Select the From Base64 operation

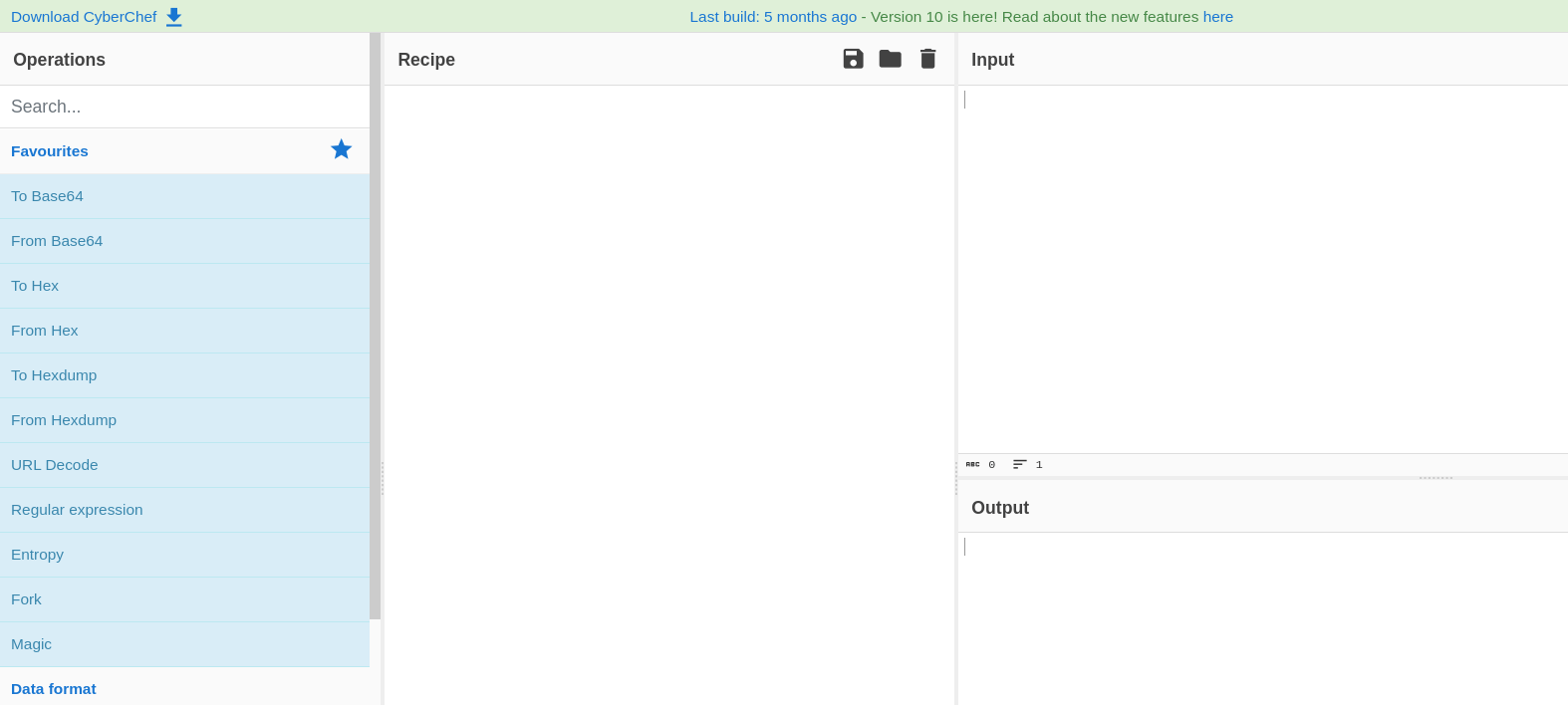tap(184, 241)
